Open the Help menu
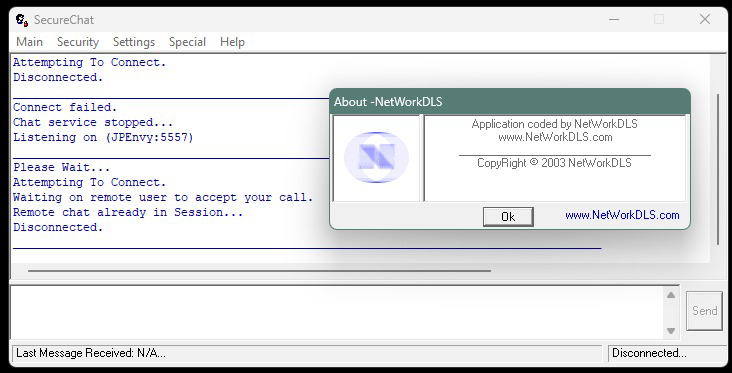Image resolution: width=732 pixels, height=373 pixels. click(232, 42)
